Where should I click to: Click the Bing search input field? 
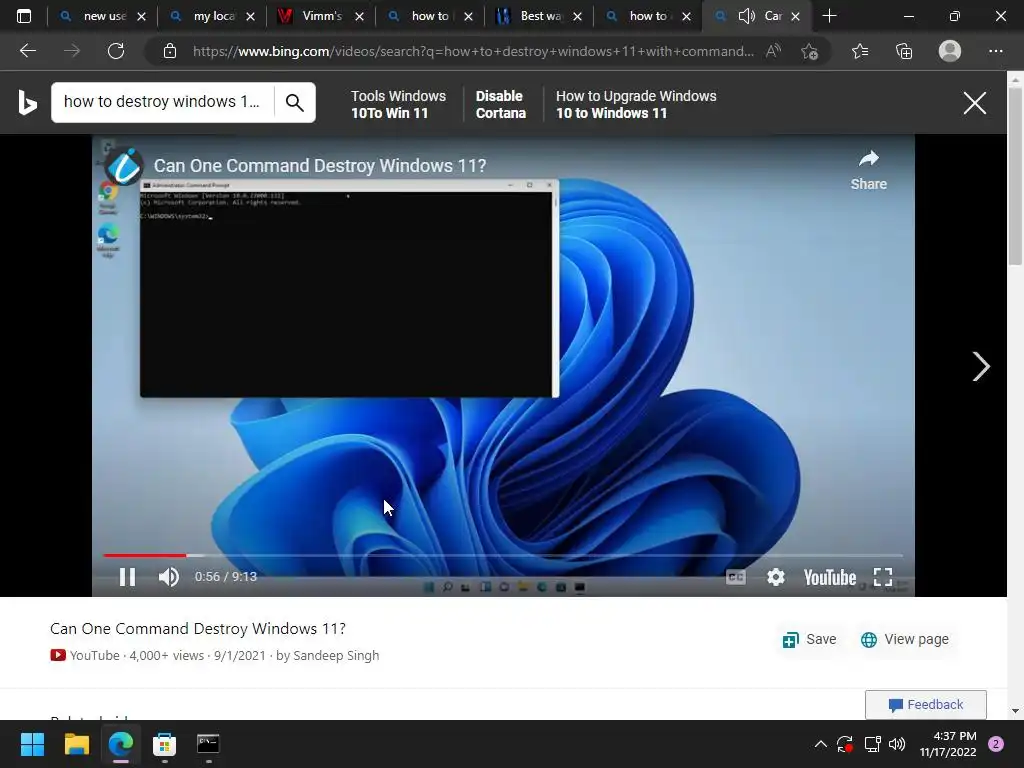click(162, 102)
